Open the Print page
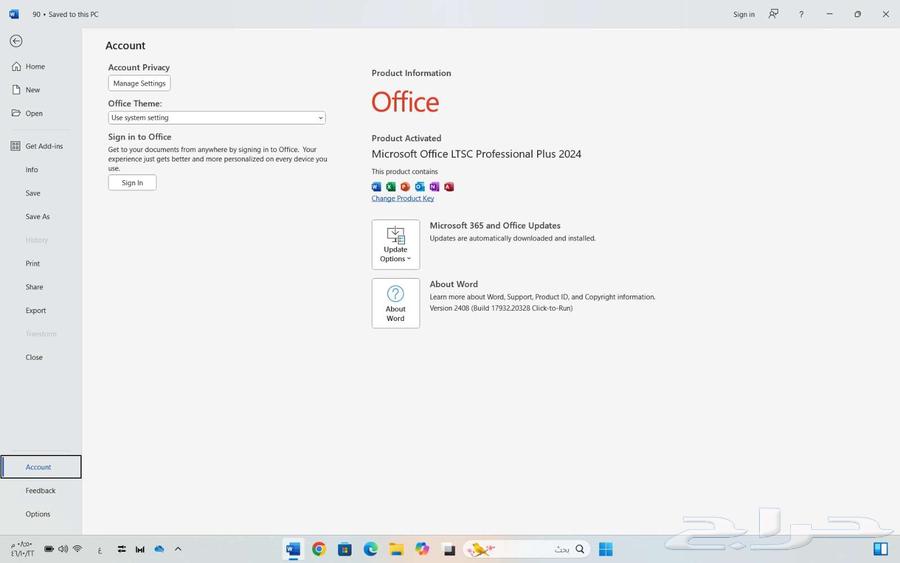This screenshot has height=563, width=900. [x=33, y=264]
